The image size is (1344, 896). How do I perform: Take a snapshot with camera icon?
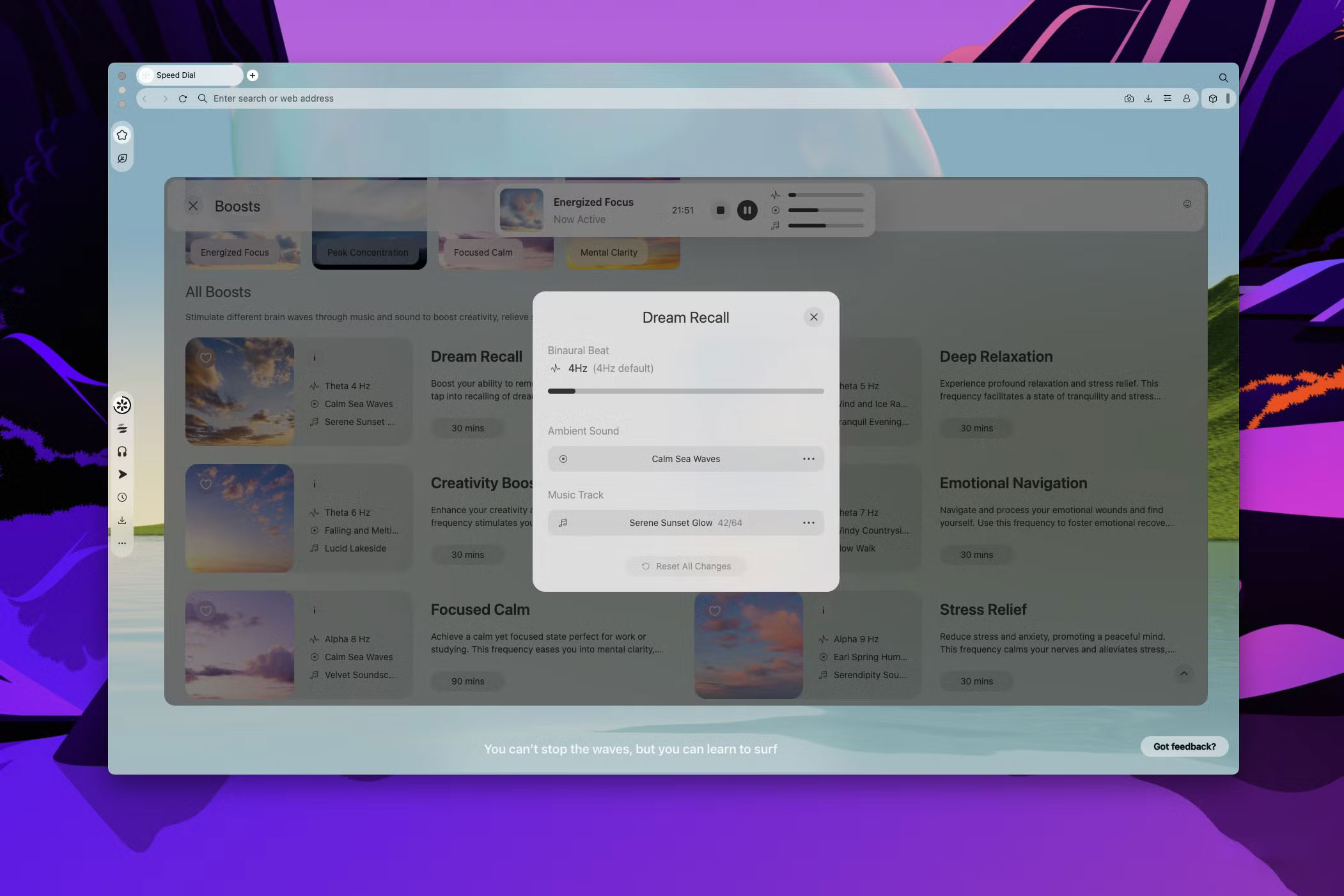tap(1129, 98)
